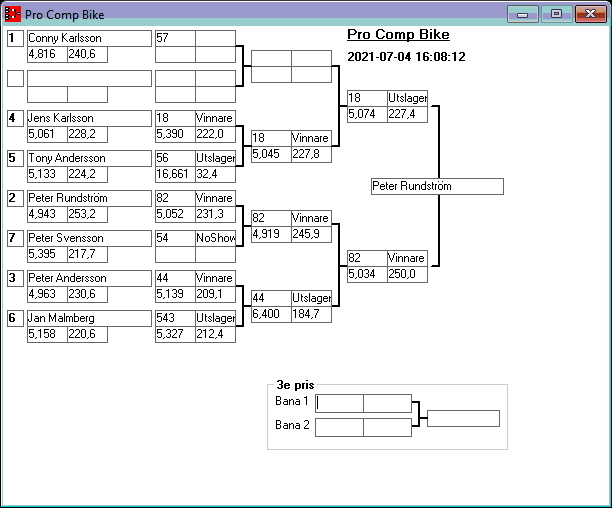The image size is (612, 508).
Task: Select the 16,661 elapsed time cell
Action: [x=174, y=174]
